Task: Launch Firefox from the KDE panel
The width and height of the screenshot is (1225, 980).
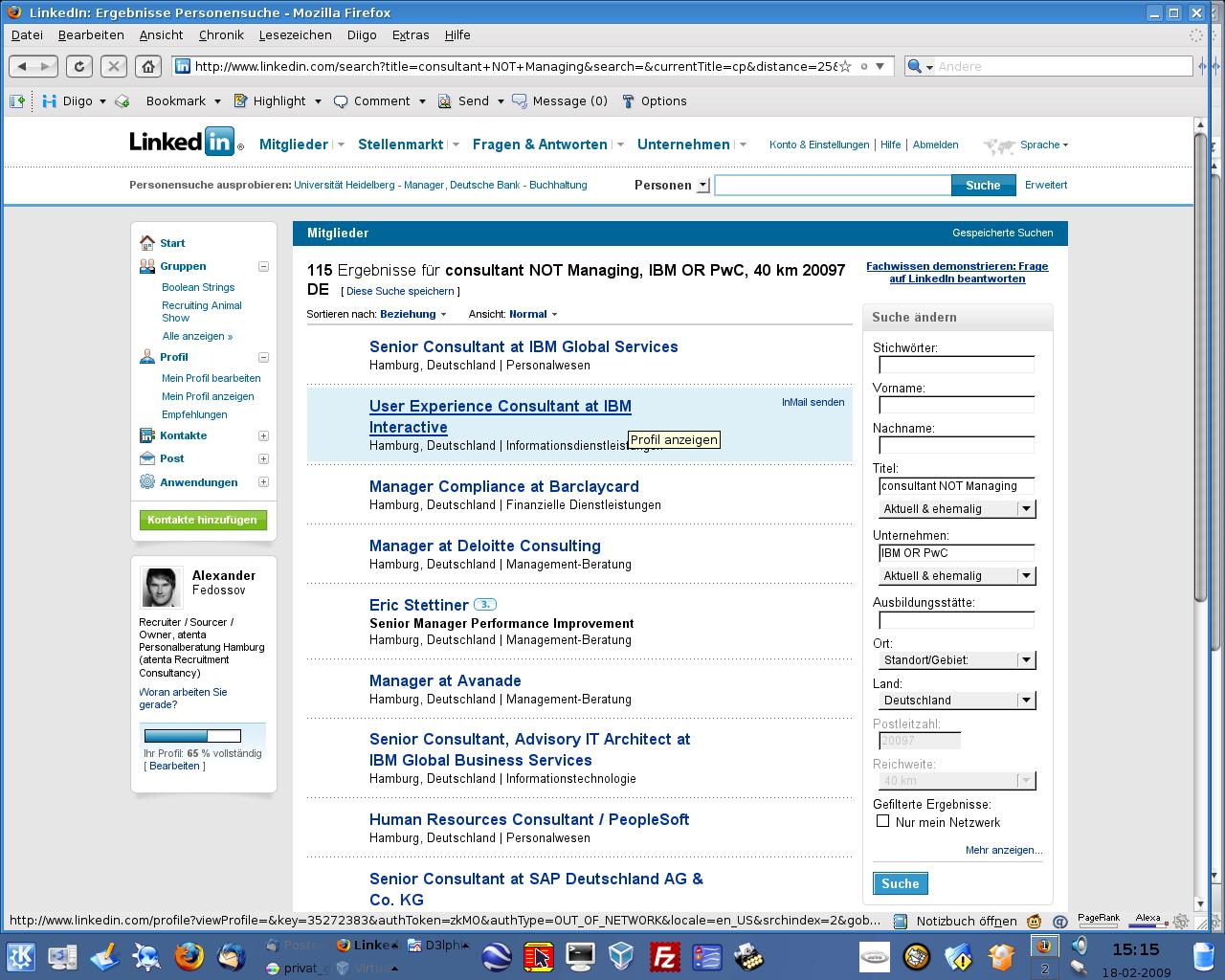Action: [189, 955]
